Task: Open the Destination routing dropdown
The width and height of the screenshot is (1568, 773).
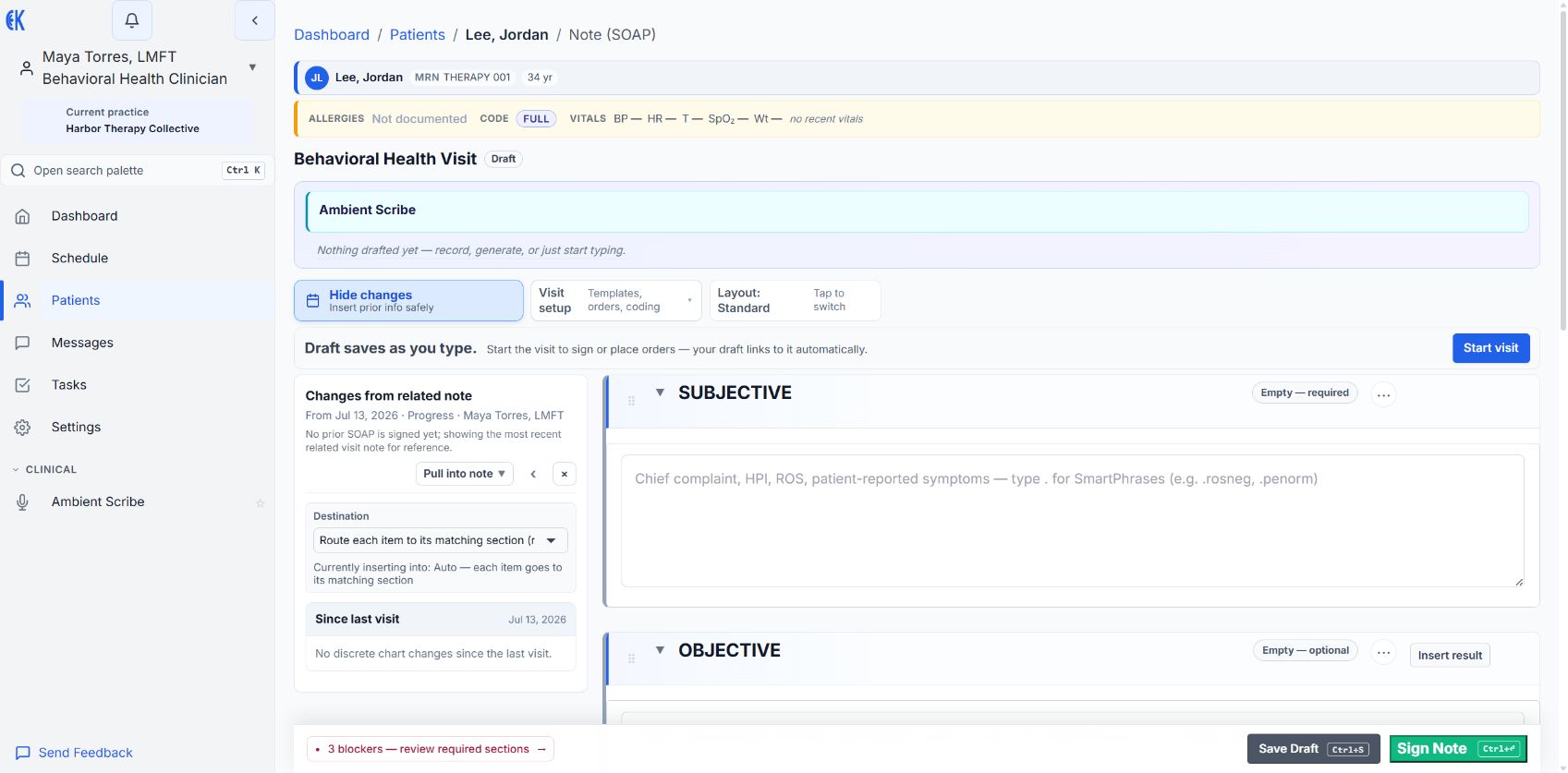Action: tap(441, 540)
